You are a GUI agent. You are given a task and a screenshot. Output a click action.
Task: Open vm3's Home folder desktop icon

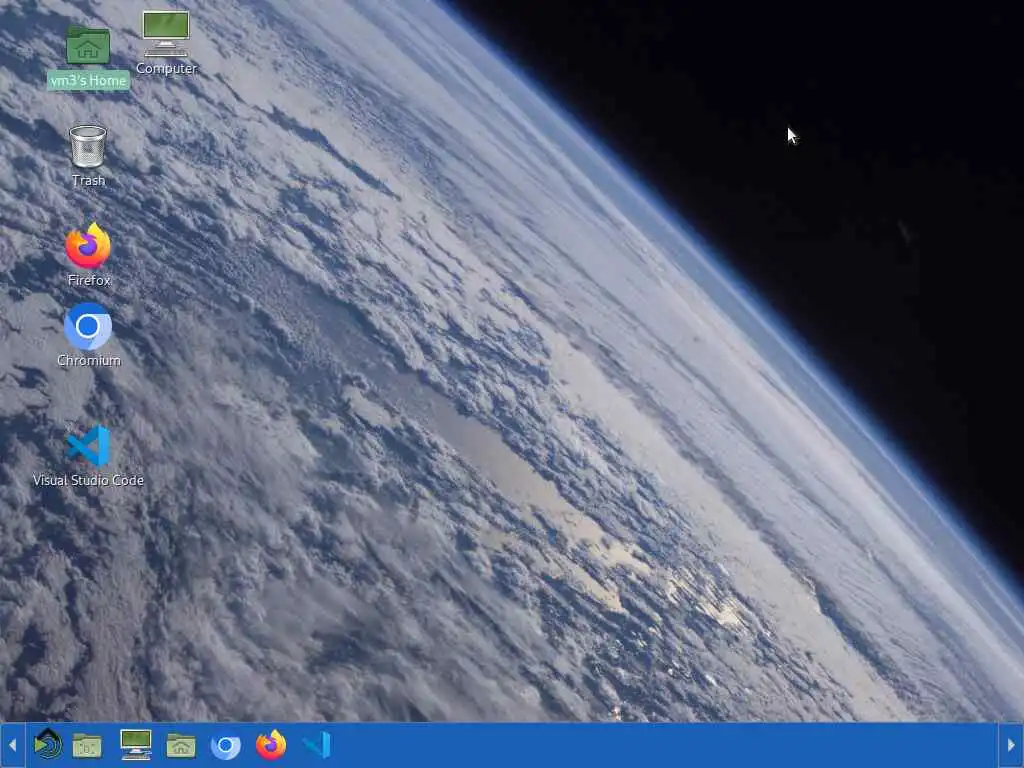tap(88, 46)
